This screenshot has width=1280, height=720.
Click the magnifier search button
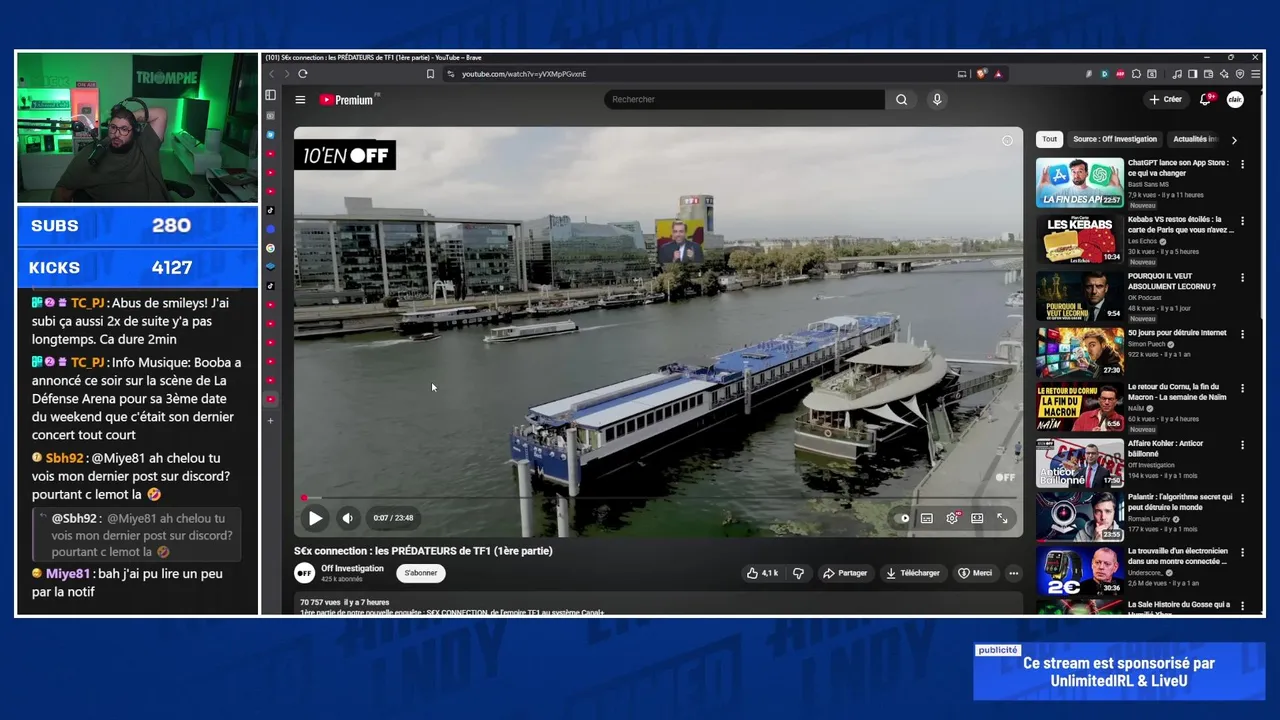point(901,99)
